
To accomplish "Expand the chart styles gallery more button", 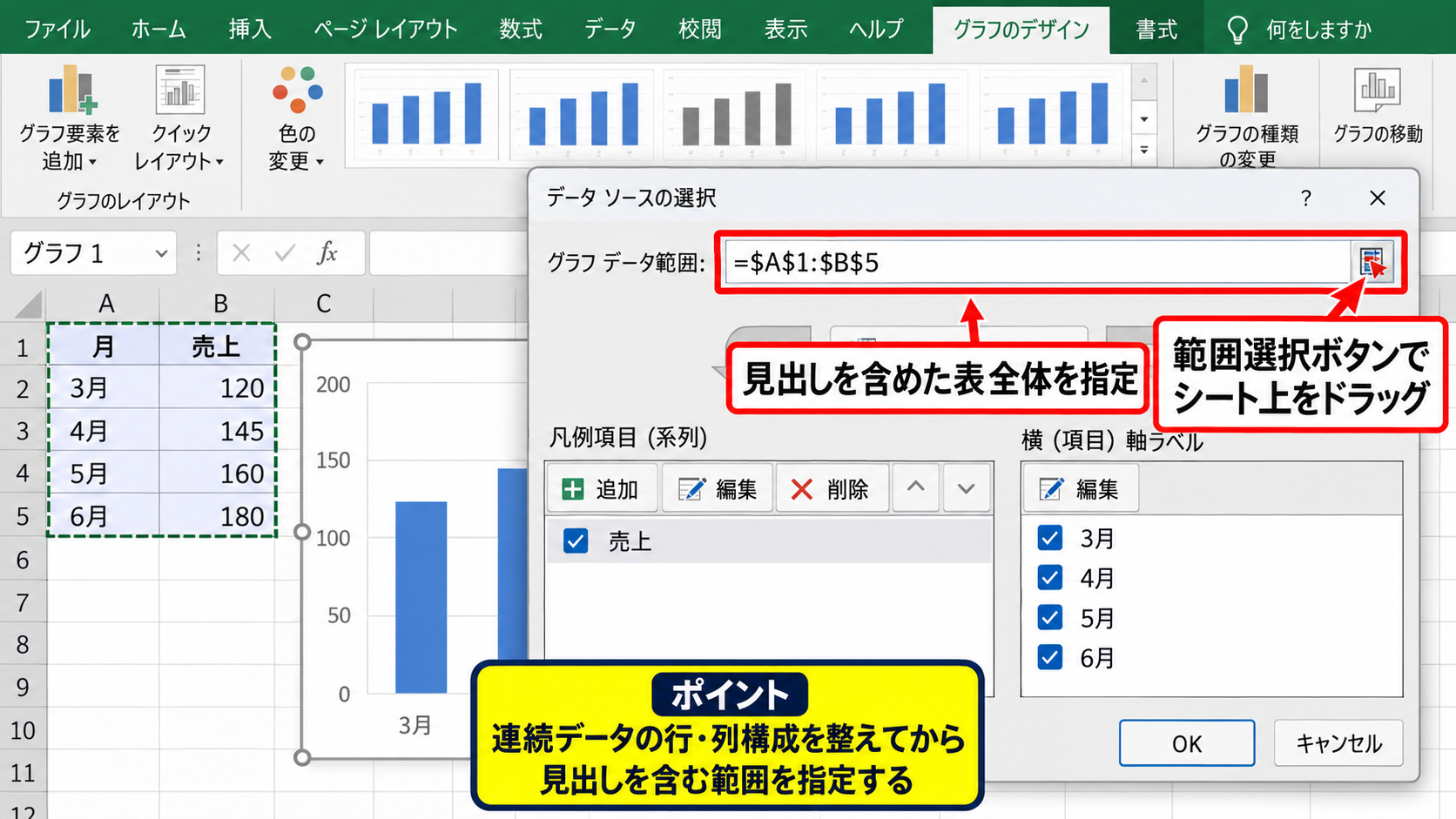I will click(1144, 150).
